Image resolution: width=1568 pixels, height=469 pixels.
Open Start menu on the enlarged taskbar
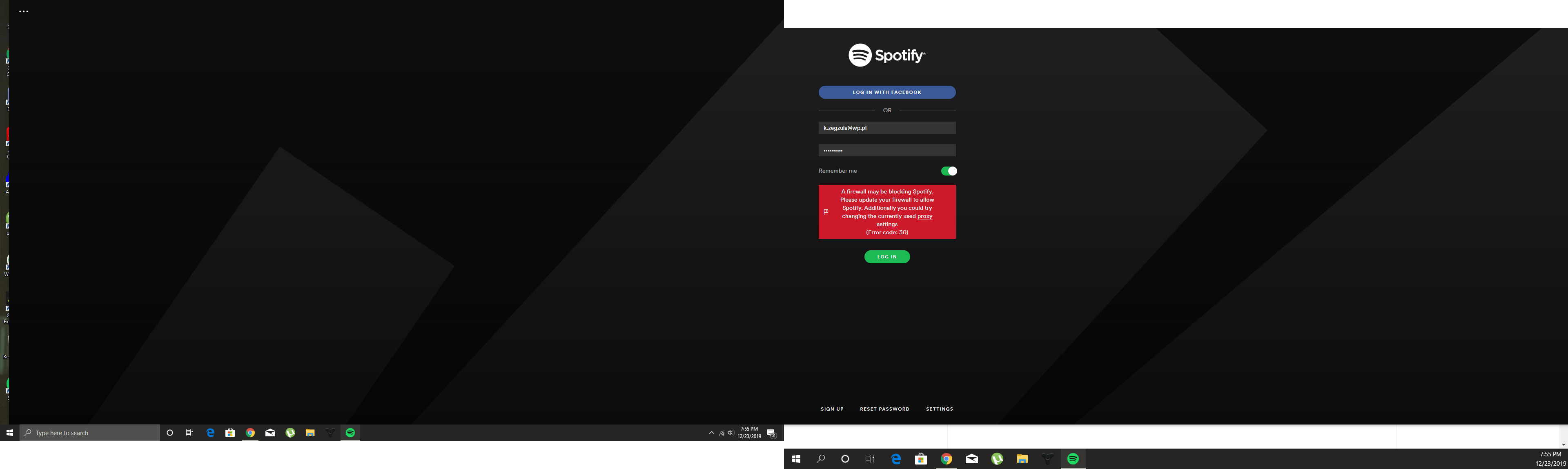click(796, 459)
